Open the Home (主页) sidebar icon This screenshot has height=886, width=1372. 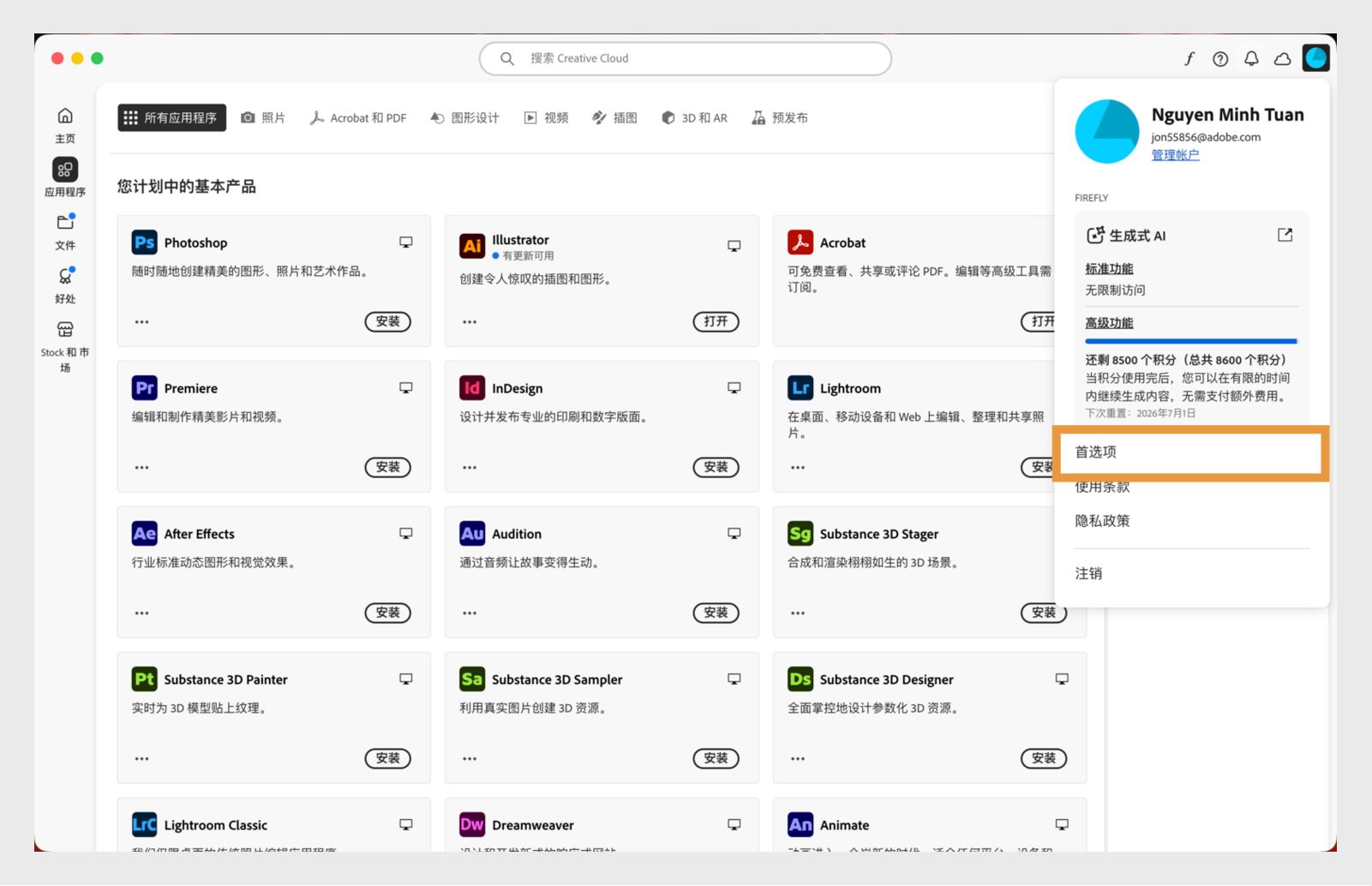point(65,117)
